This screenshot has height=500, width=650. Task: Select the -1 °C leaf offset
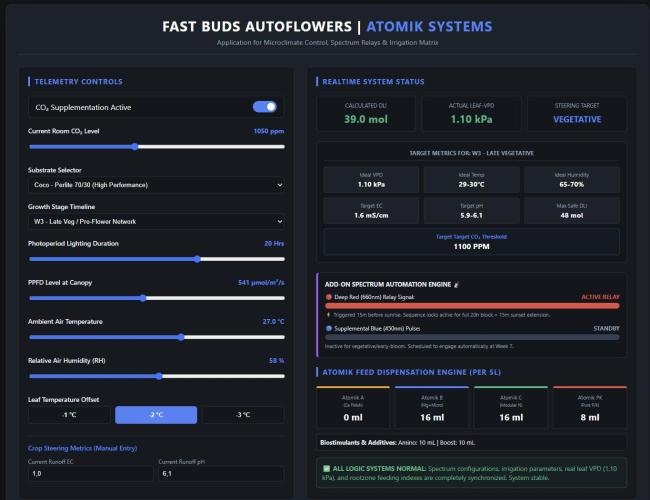[69, 415]
